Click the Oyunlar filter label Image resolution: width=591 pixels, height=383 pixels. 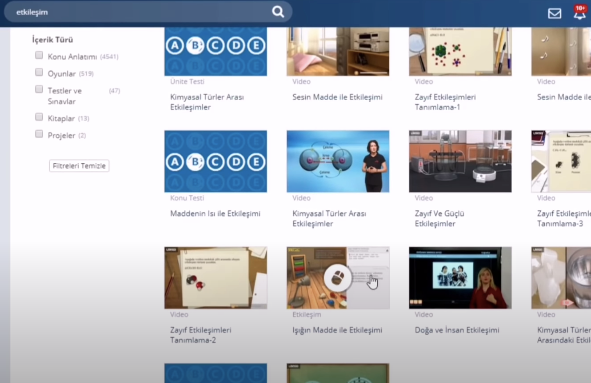point(62,74)
